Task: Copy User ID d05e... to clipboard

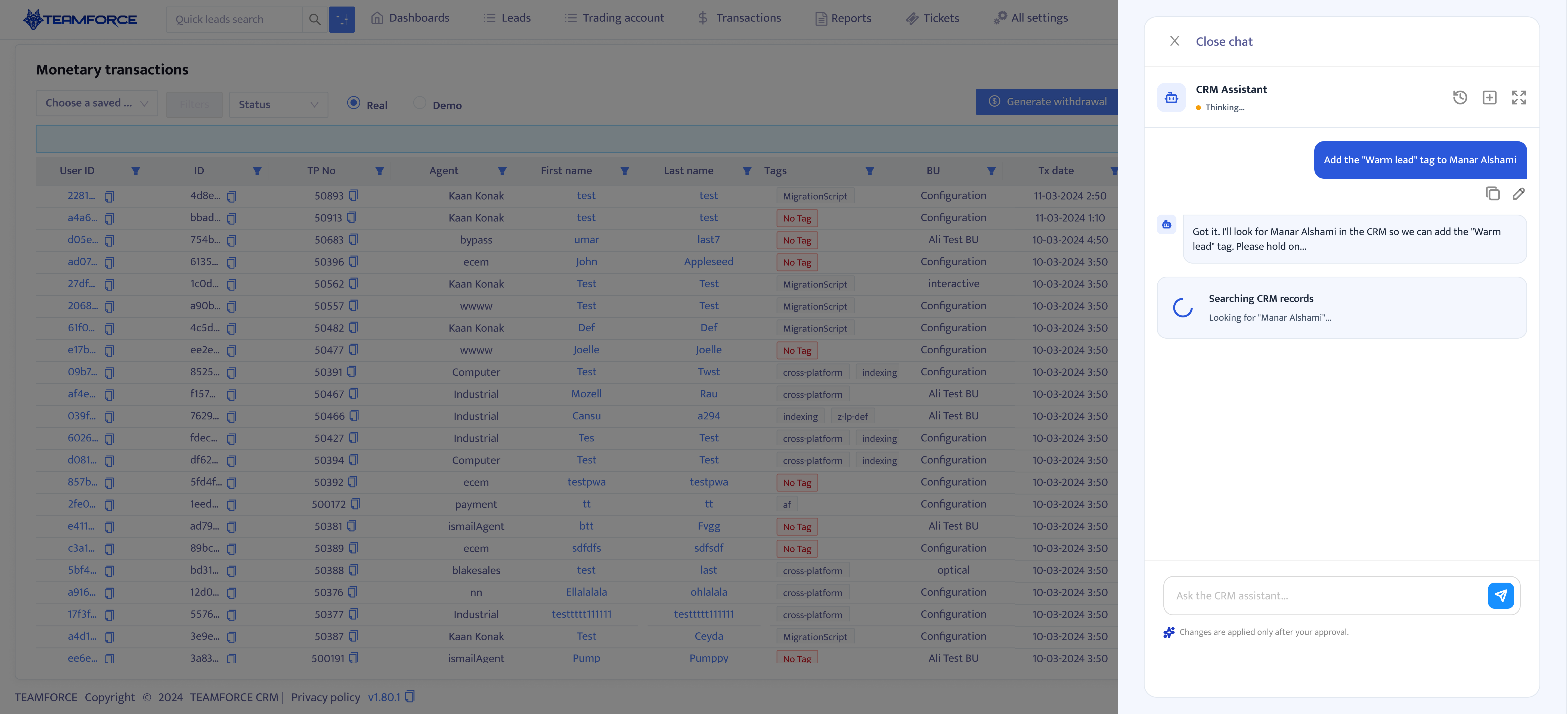Action: (x=109, y=240)
